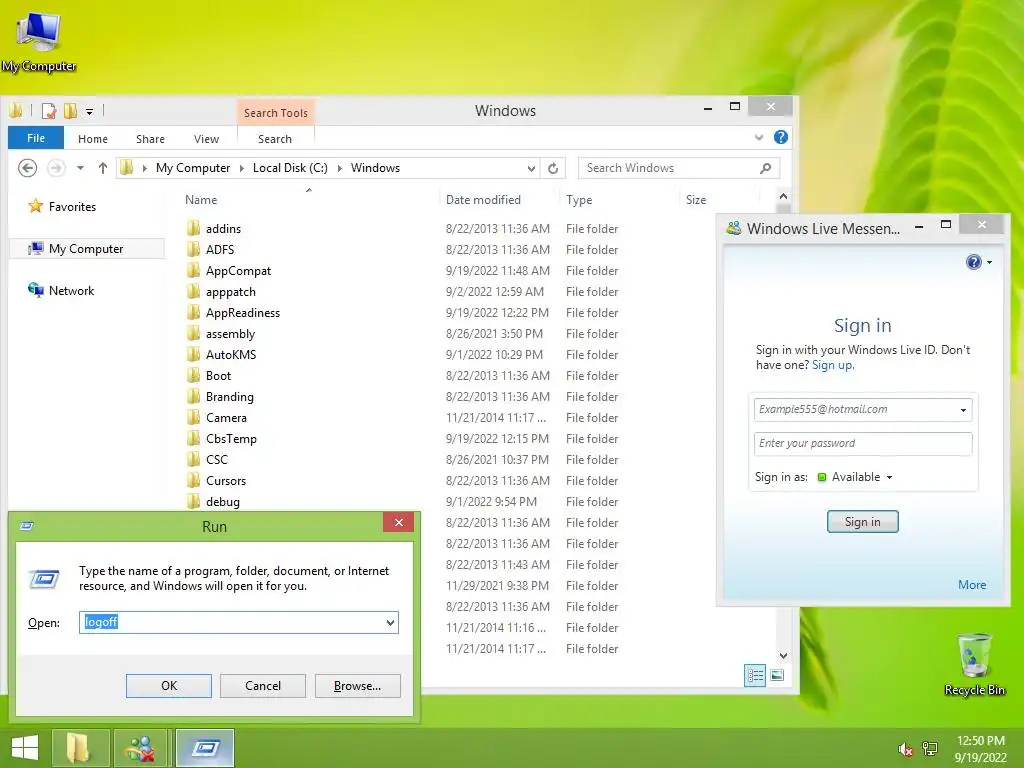Refresh the Windows folder view
This screenshot has width=1024, height=768.
click(553, 168)
